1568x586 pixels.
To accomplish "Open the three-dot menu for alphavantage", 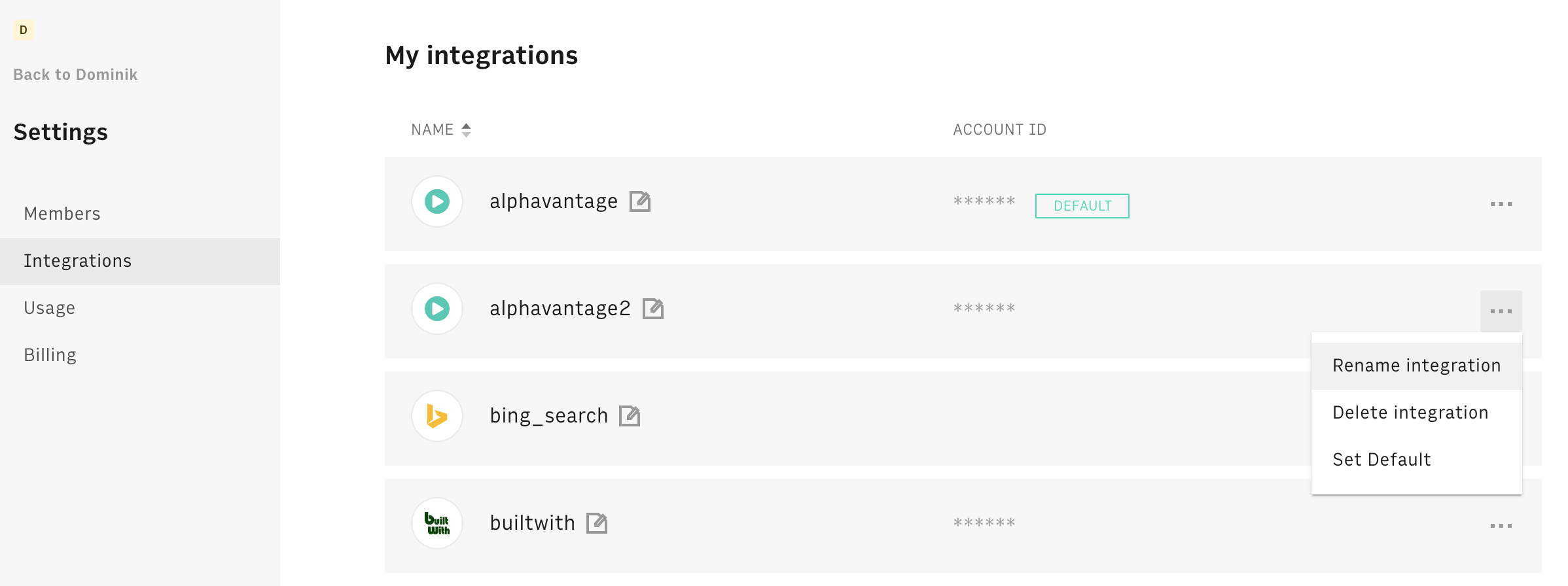I will tap(1501, 204).
